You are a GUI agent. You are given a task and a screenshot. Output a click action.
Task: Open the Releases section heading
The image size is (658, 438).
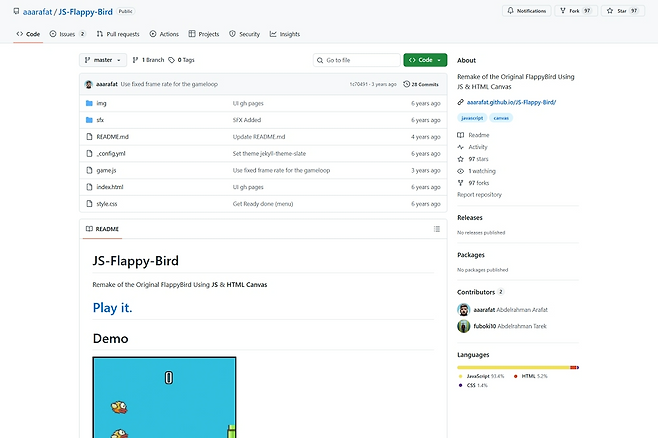tap(470, 218)
